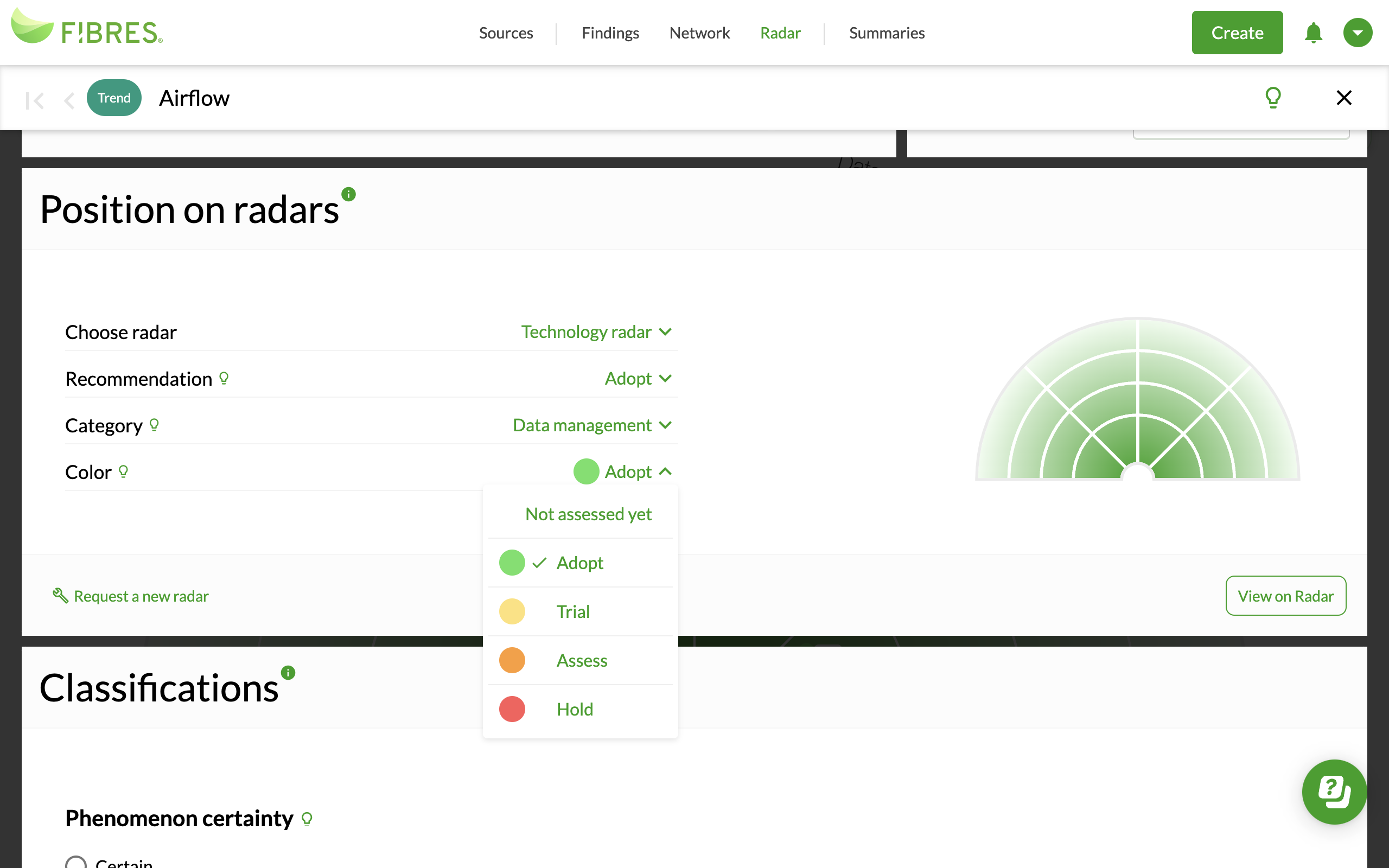The height and width of the screenshot is (868, 1389).
Task: Open the help chat widget
Action: pyautogui.click(x=1334, y=792)
